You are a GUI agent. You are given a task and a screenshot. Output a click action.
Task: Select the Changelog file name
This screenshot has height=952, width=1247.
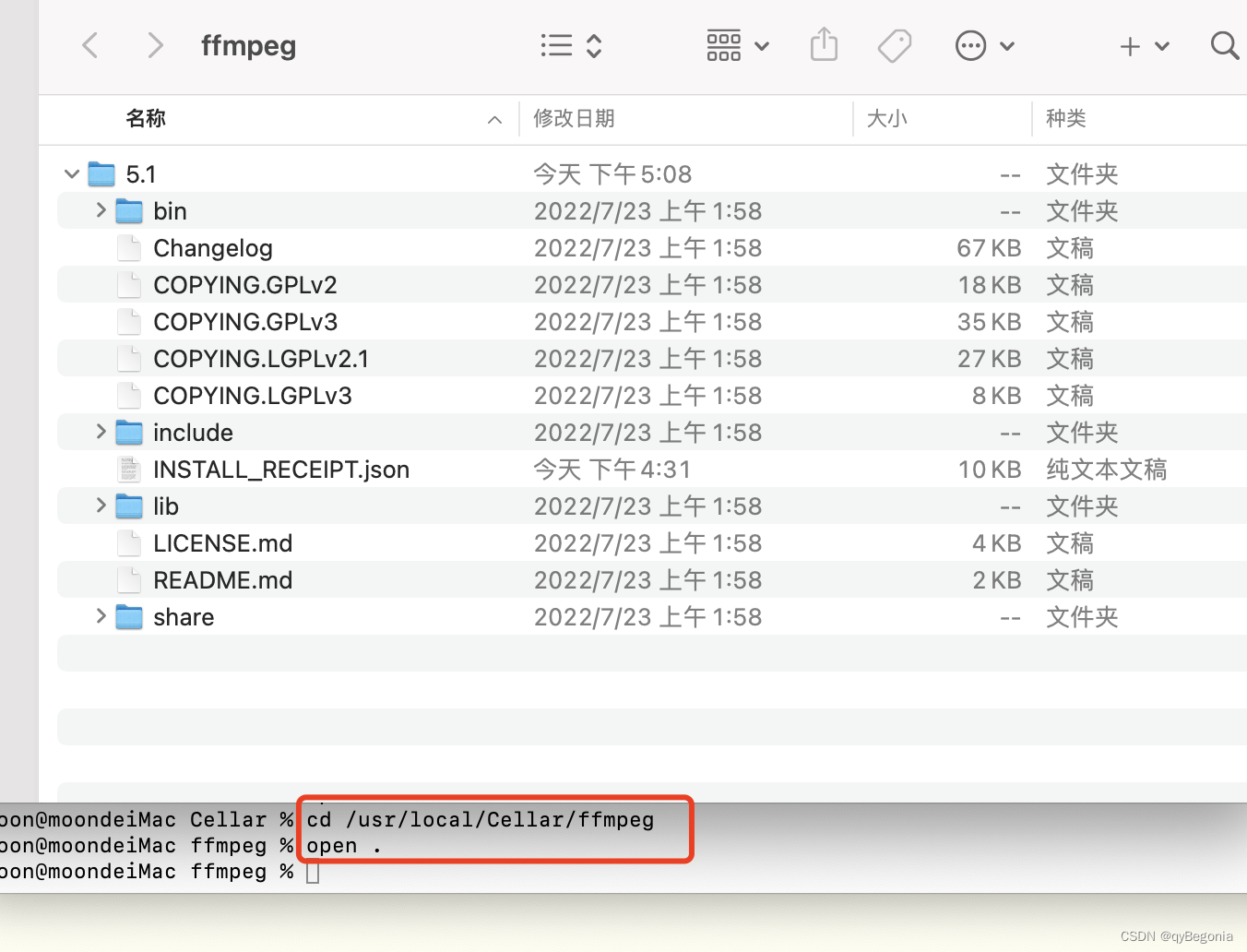click(x=213, y=248)
